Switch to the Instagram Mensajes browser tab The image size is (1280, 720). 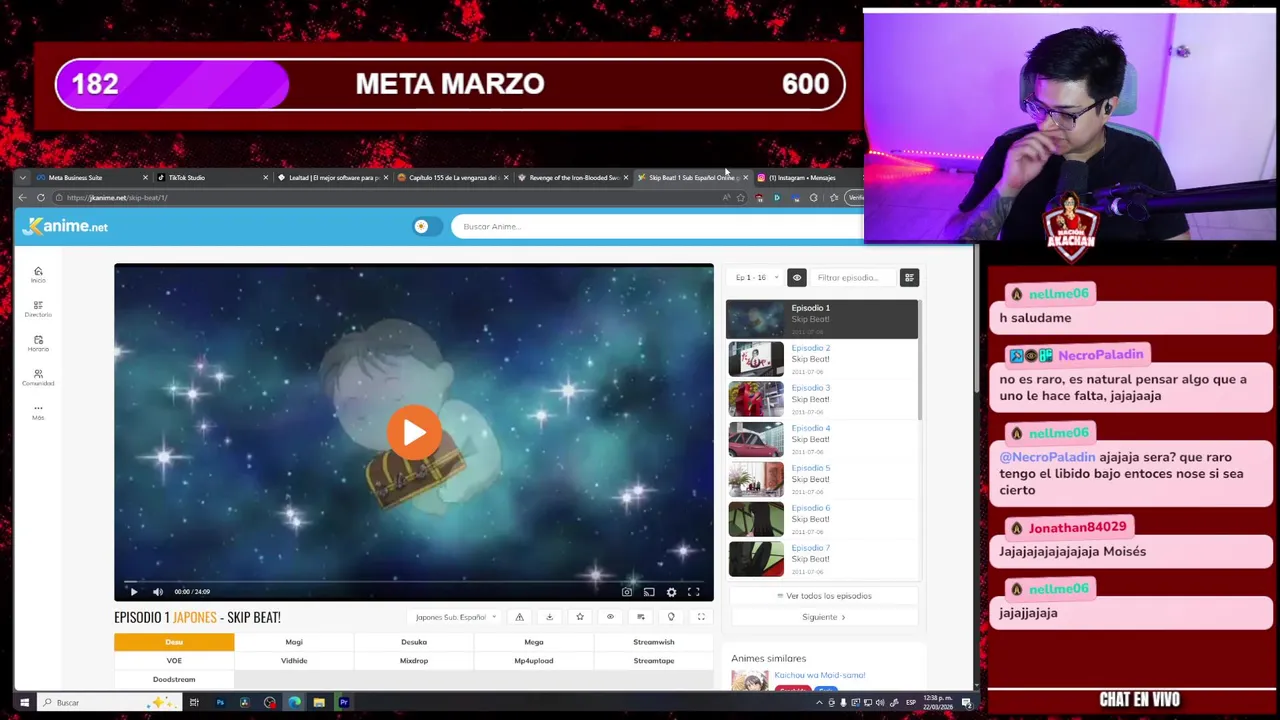coord(808,178)
